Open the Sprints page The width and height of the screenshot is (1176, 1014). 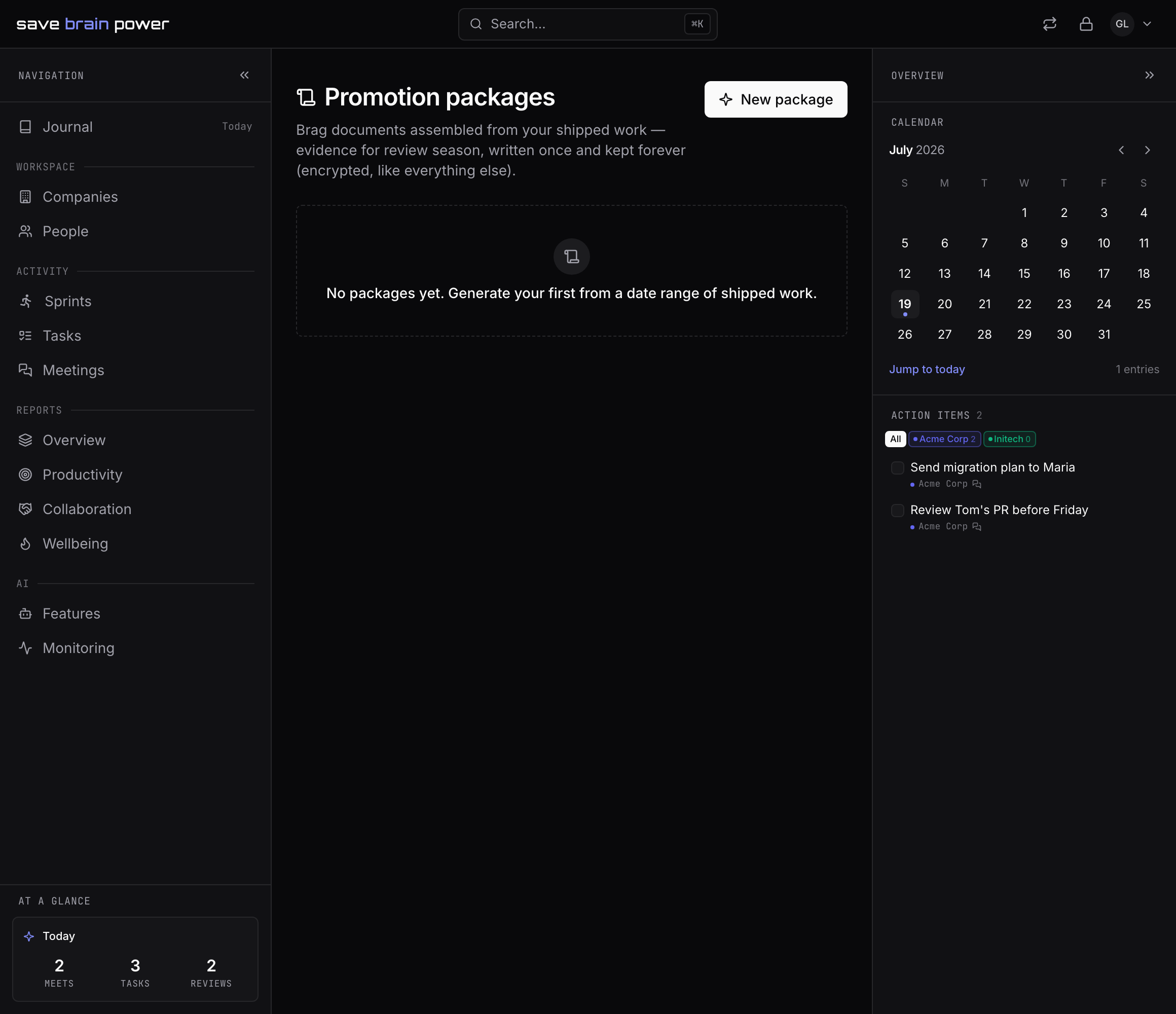[135, 301]
